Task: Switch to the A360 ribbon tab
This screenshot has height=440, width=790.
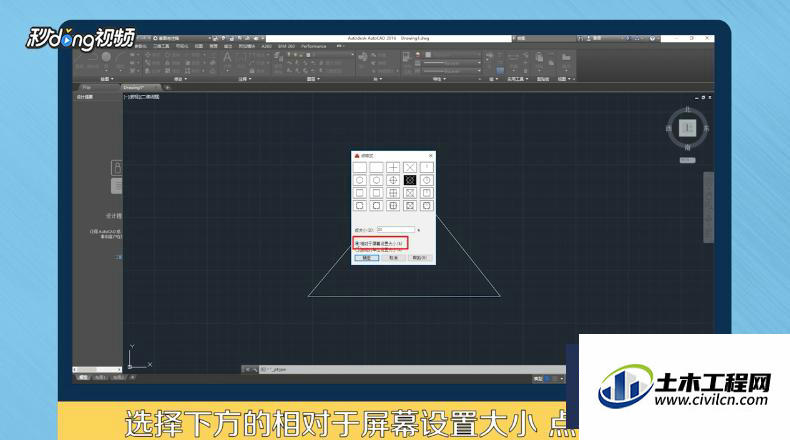Action: coord(266,46)
